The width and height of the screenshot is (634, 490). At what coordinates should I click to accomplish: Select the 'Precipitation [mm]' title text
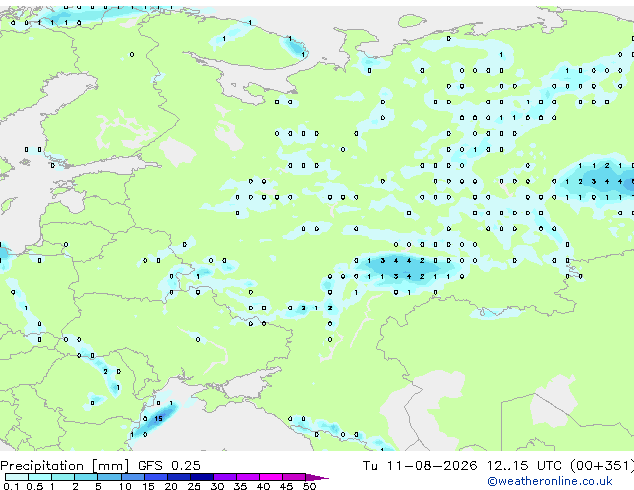(x=64, y=466)
